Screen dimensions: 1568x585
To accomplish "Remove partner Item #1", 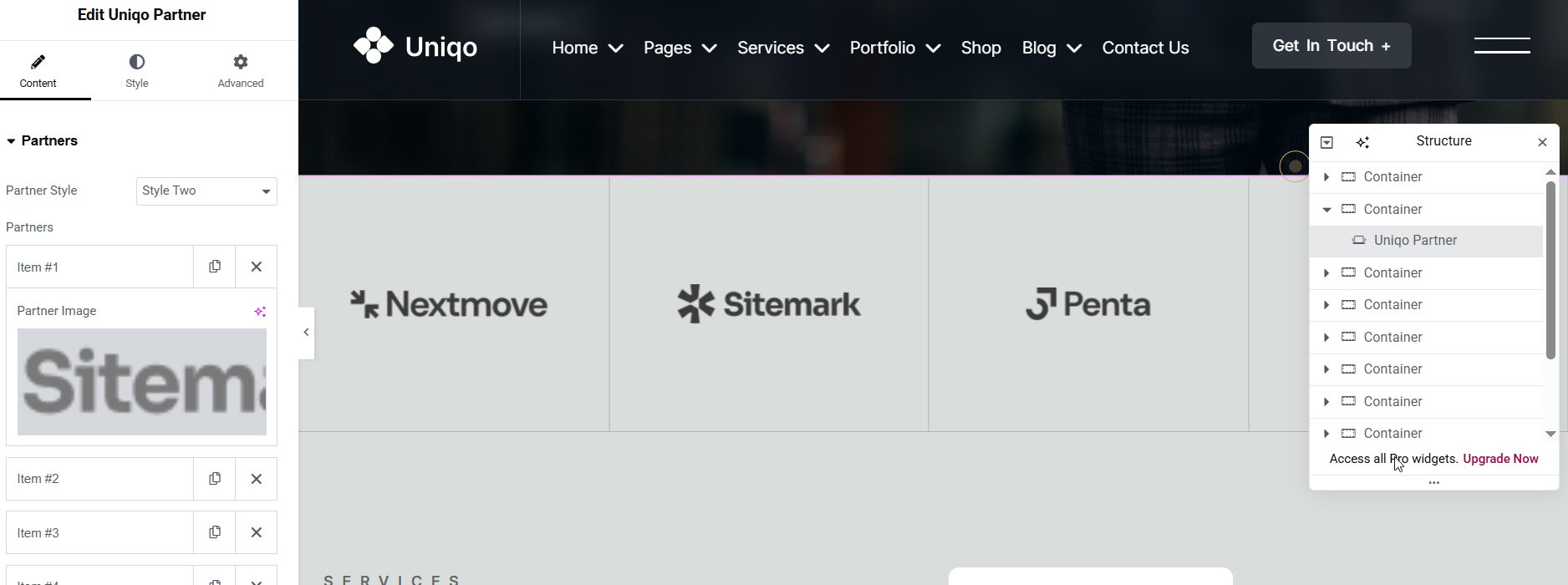I will point(257,267).
